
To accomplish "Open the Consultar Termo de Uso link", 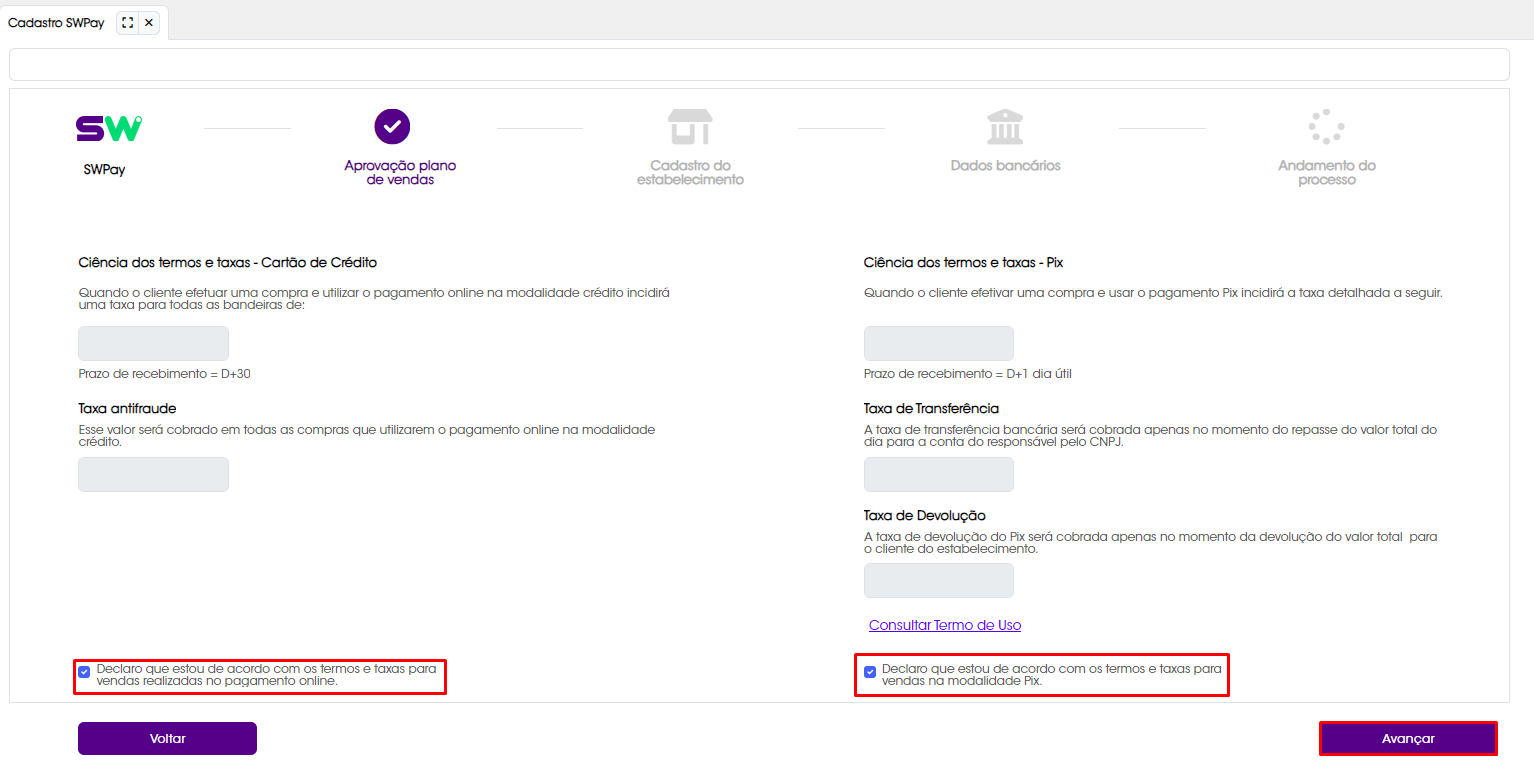I will pos(944,624).
